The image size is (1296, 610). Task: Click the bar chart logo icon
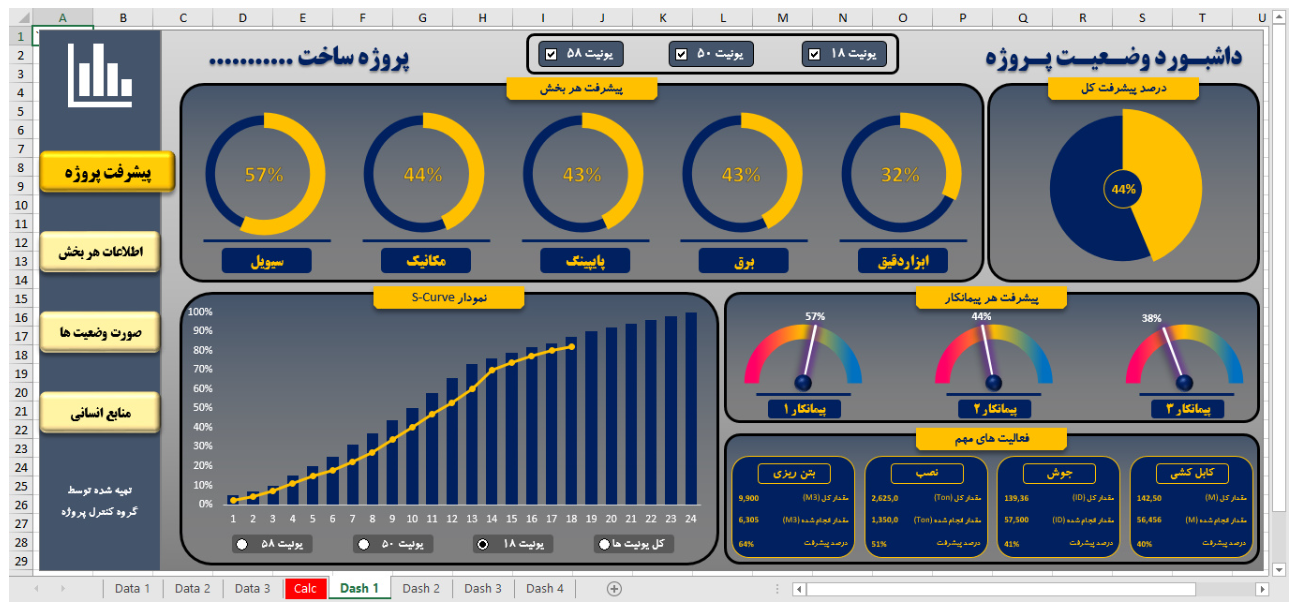tap(100, 76)
